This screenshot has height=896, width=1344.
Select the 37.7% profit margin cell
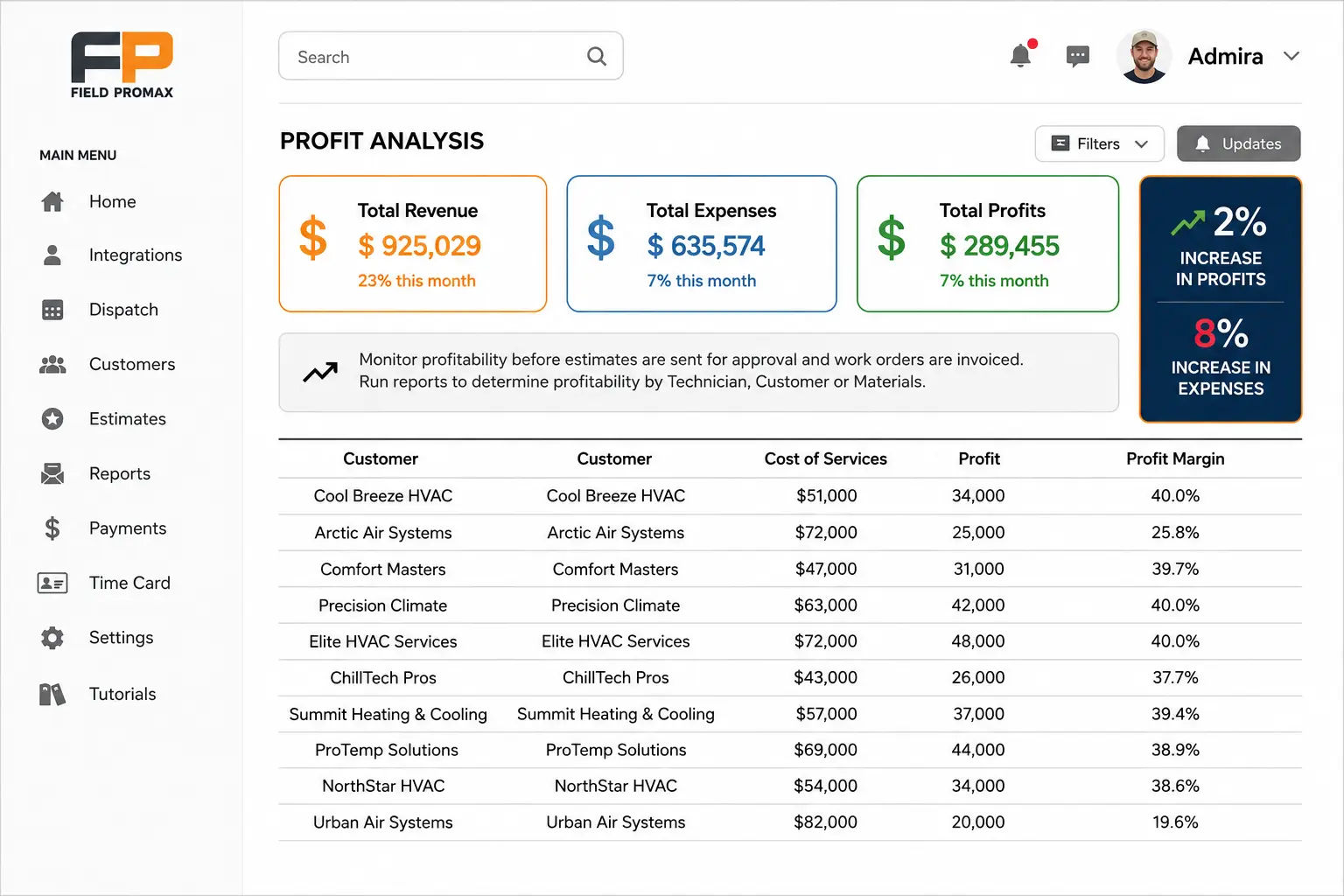click(x=1175, y=678)
